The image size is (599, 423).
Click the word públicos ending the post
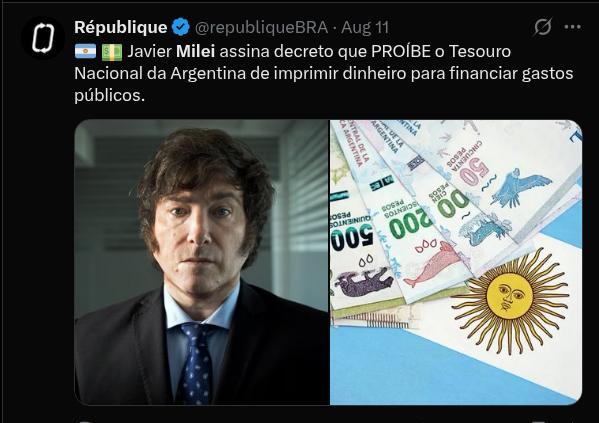pyautogui.click(x=109, y=96)
